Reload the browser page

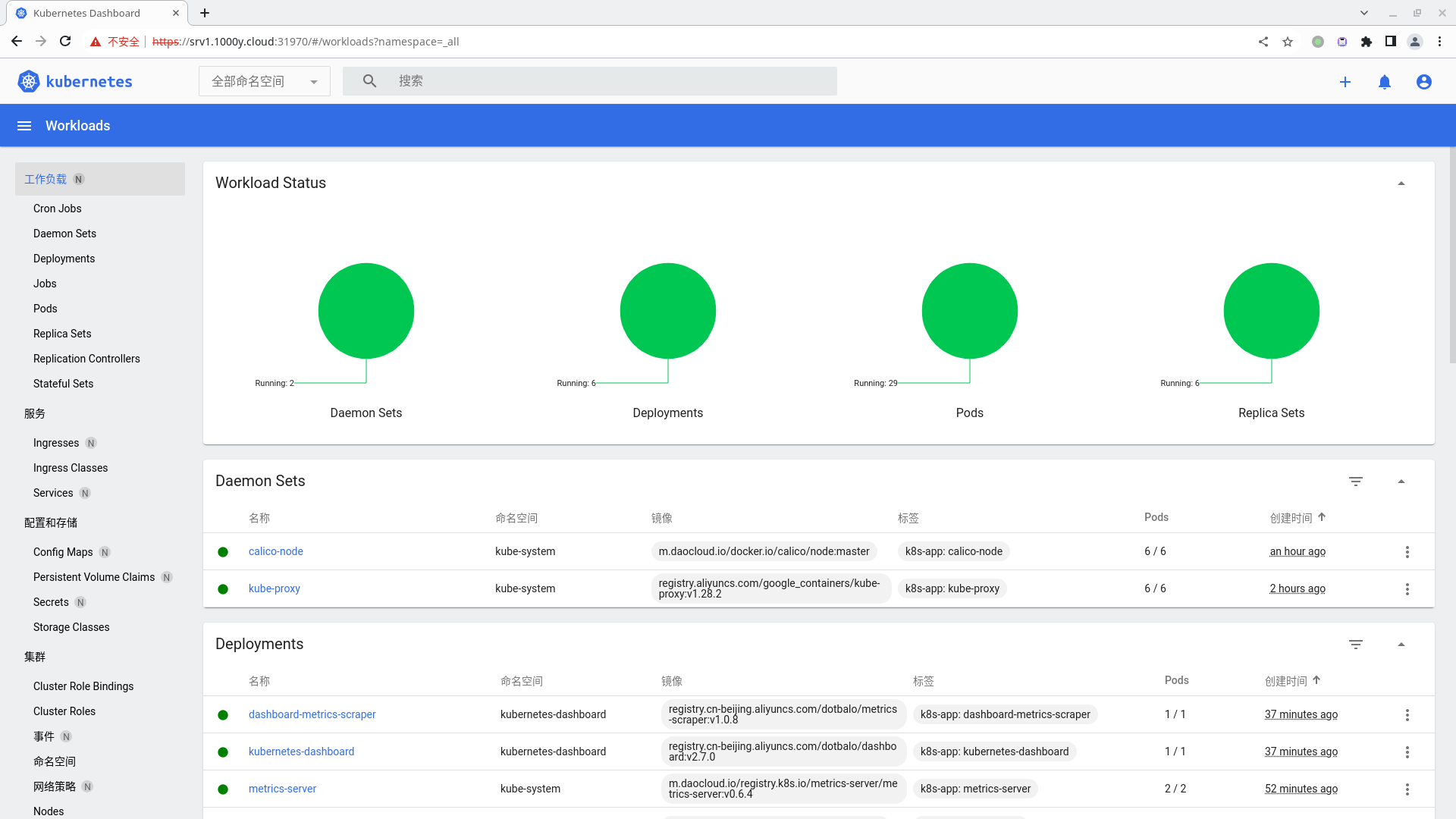click(65, 42)
